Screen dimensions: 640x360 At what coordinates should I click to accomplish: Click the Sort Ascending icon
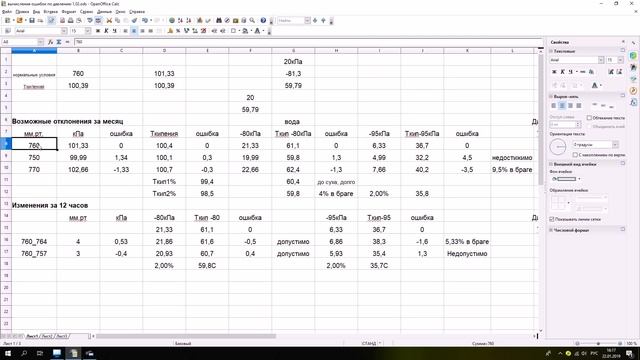click(180, 20)
